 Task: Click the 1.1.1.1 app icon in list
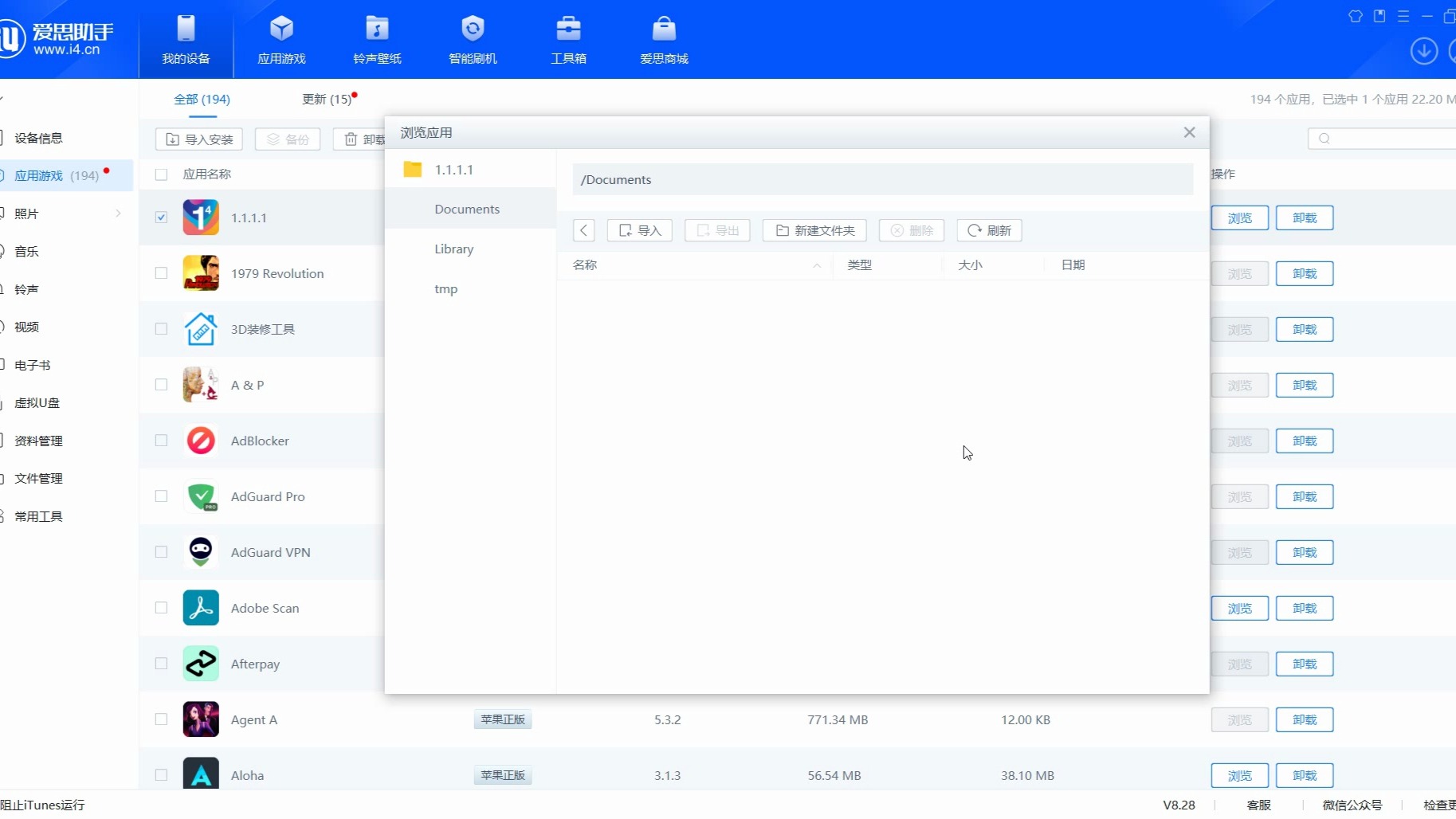click(201, 217)
